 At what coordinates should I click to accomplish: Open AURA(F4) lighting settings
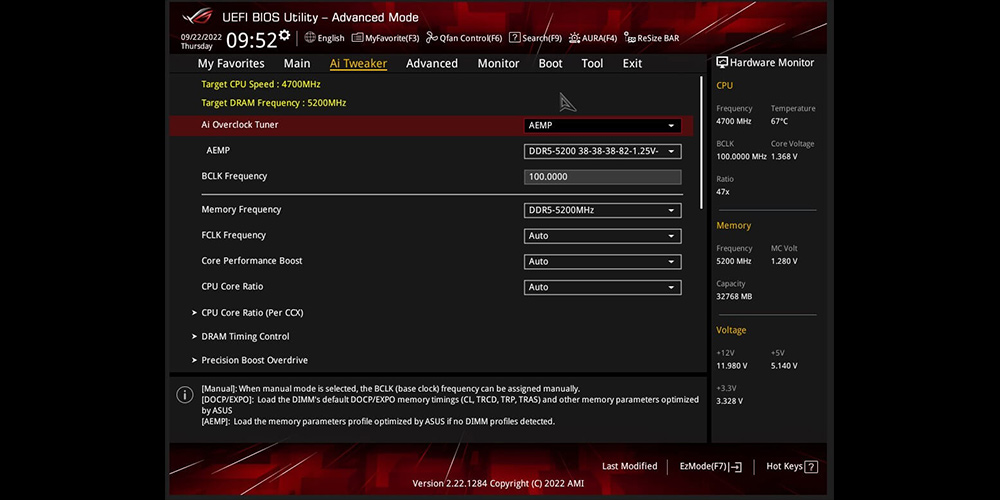[593, 38]
